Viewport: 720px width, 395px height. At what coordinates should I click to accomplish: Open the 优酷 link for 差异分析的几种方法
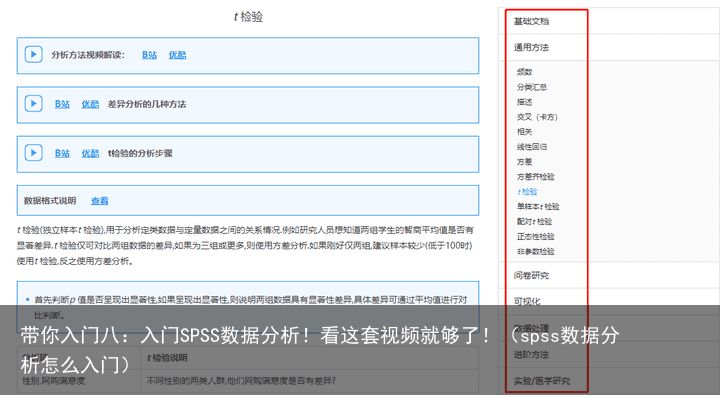pyautogui.click(x=90, y=104)
